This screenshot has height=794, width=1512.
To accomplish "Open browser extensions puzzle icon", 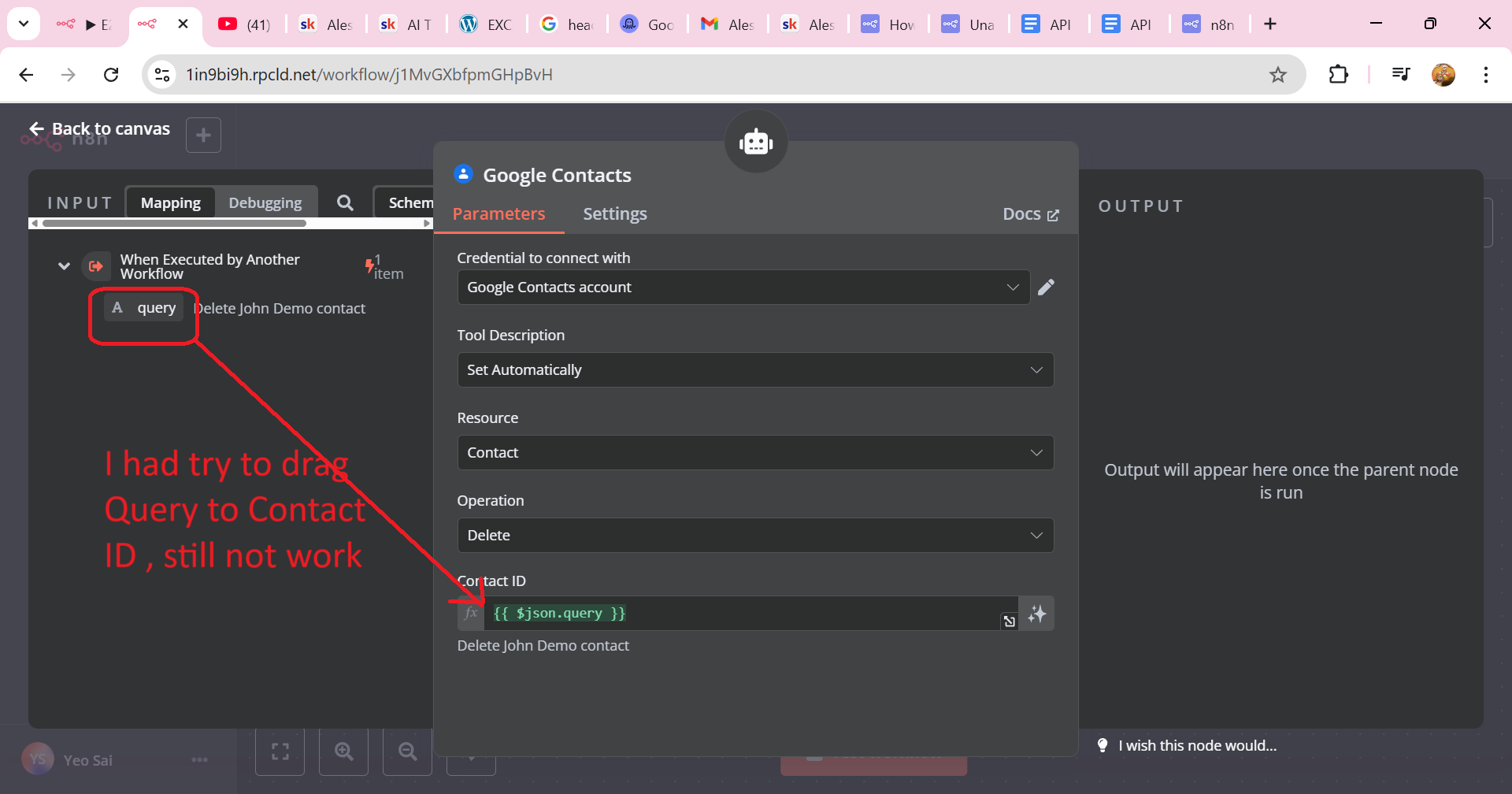I will [1338, 75].
